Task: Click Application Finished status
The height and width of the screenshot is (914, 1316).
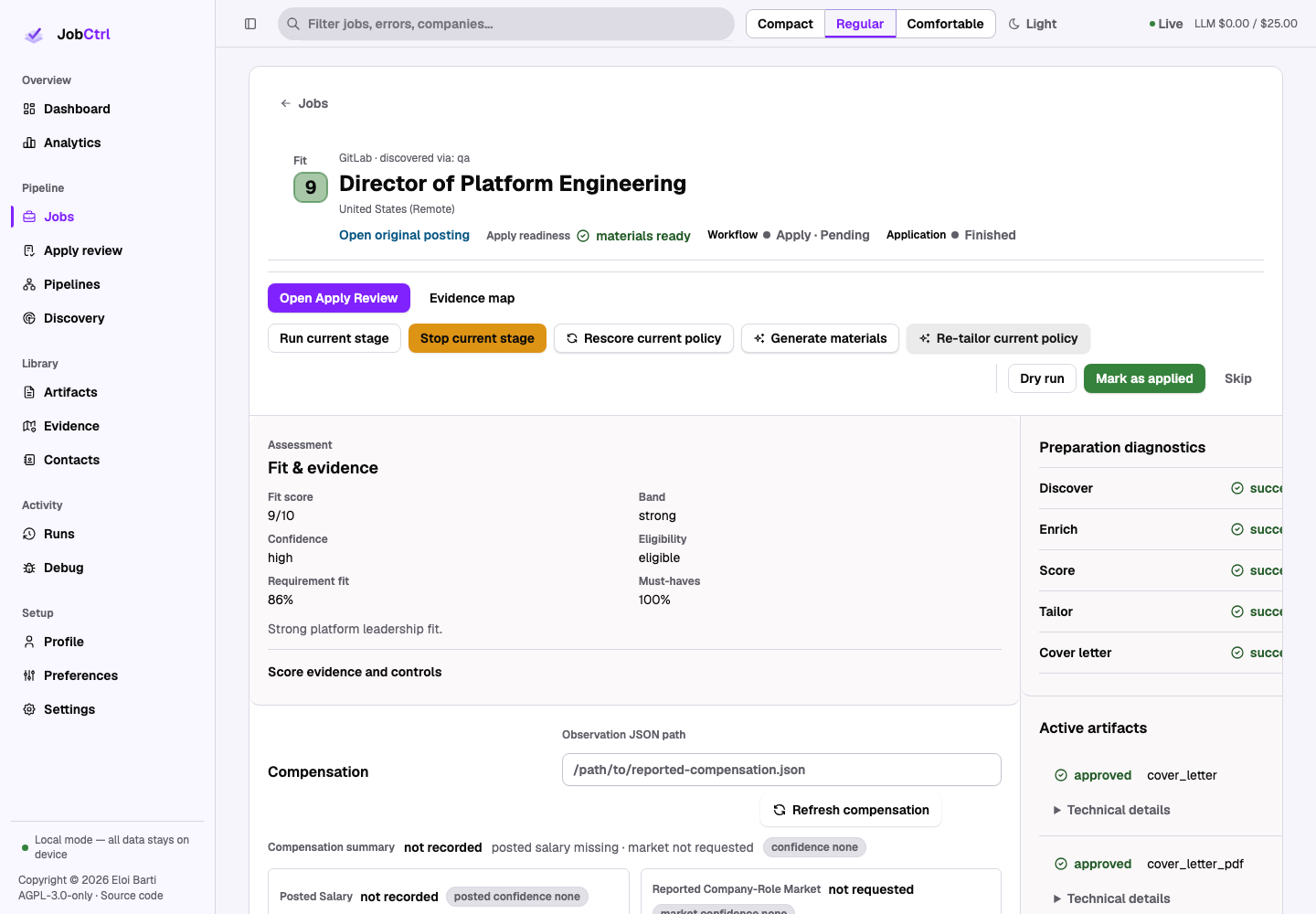Action: point(951,235)
